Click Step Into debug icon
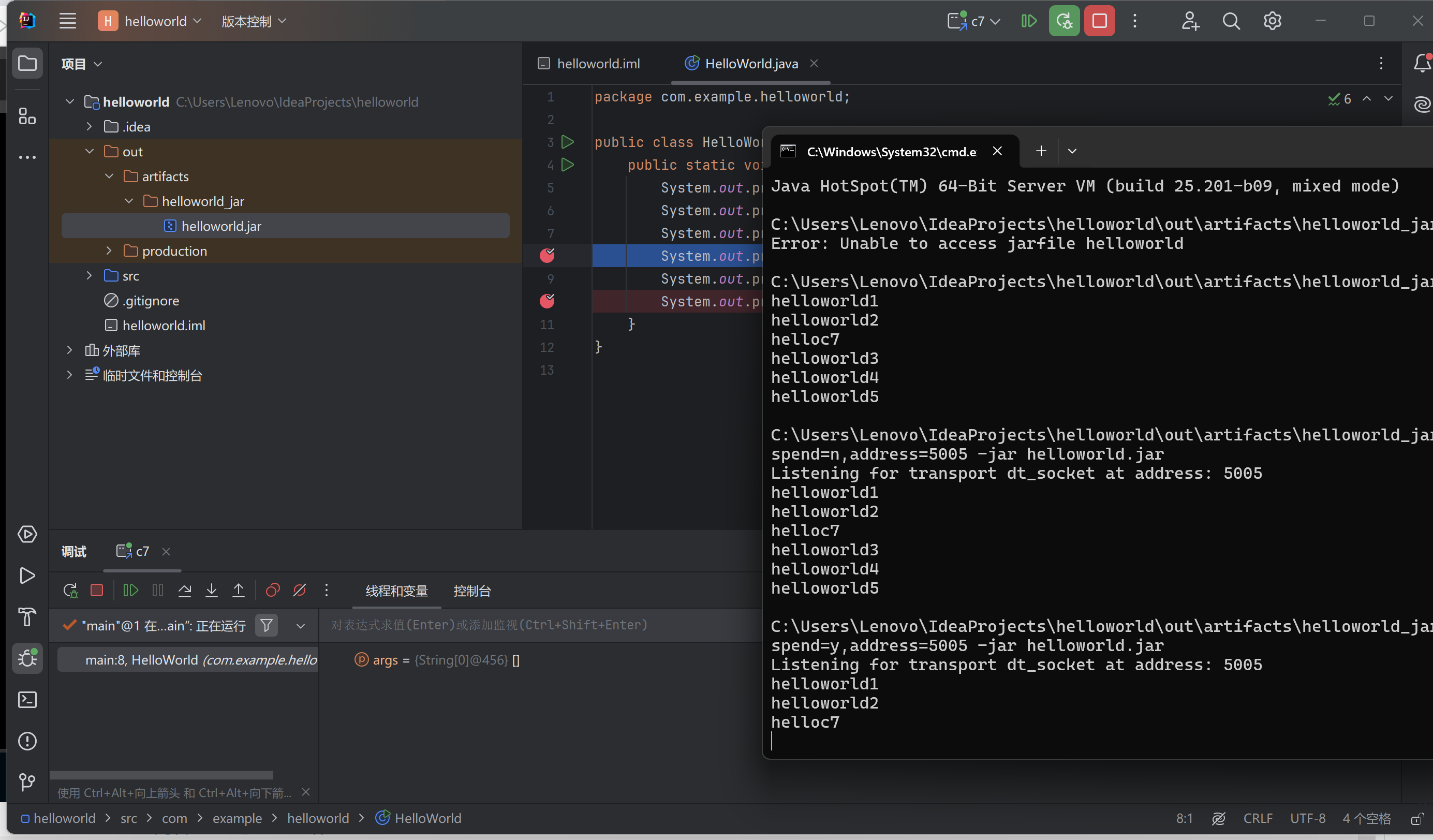The width and height of the screenshot is (1433, 840). (212, 591)
